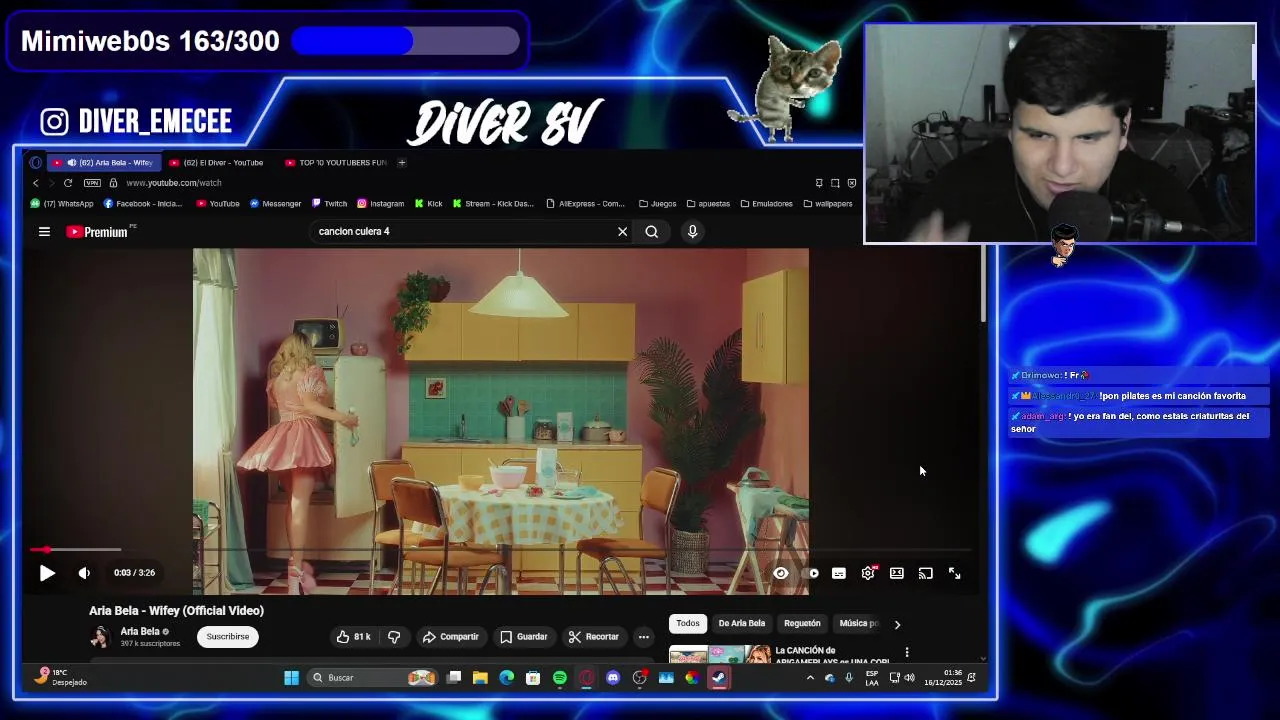
Task: Toggle the browser VPN badge
Action: (x=92, y=183)
